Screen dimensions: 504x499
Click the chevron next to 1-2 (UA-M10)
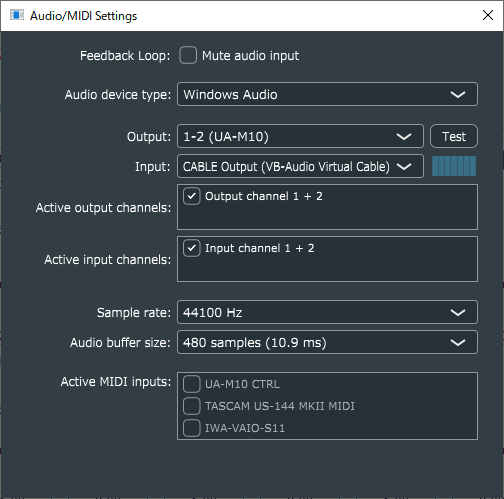click(404, 137)
